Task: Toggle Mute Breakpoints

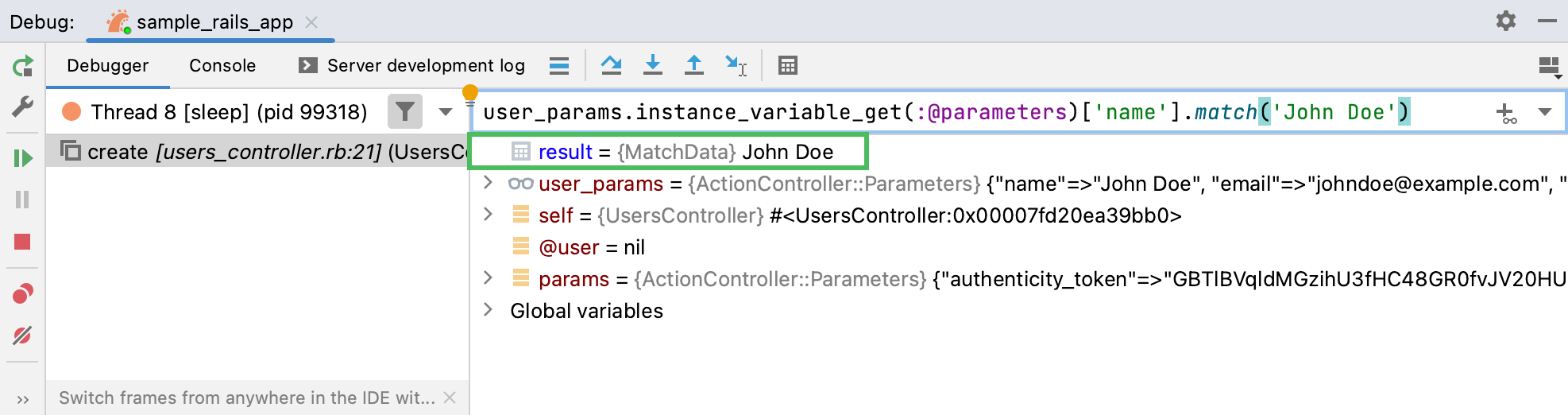Action: 23,335
